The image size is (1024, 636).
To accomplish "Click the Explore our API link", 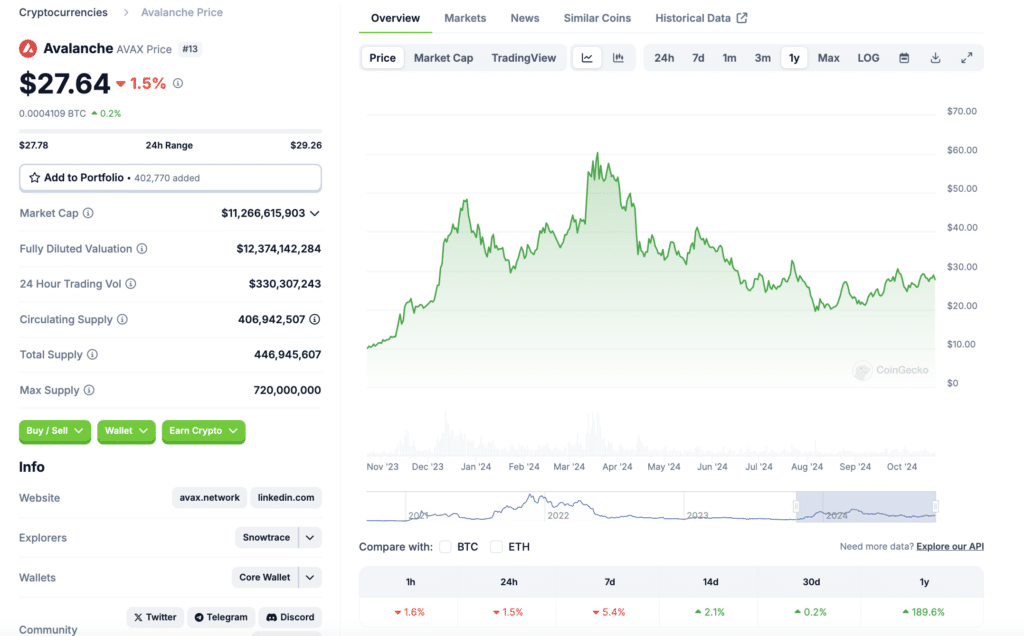I will tap(950, 547).
